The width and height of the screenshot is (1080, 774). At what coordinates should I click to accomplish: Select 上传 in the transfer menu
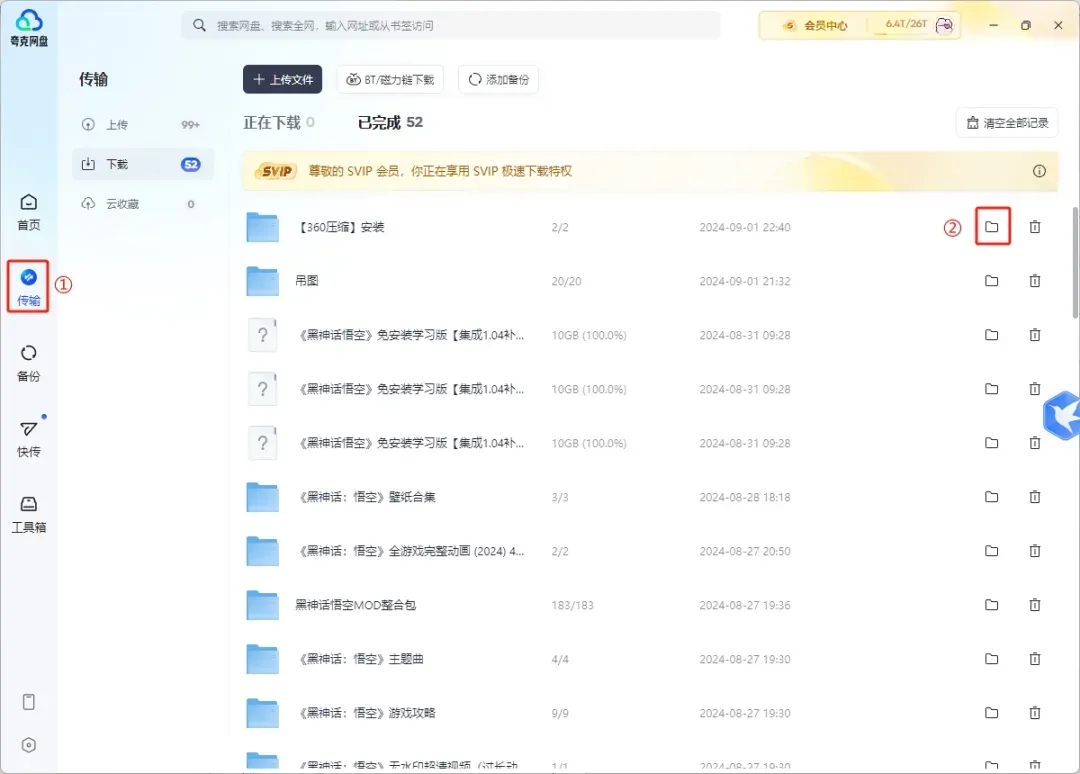pyautogui.click(x=143, y=125)
